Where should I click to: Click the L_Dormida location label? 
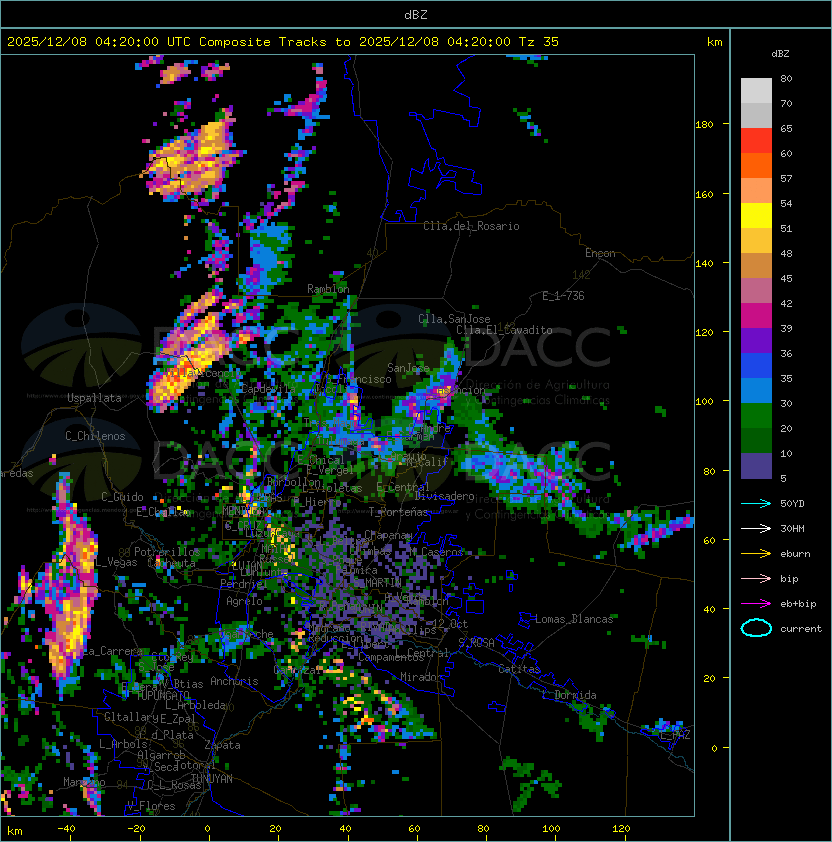pyautogui.click(x=569, y=695)
